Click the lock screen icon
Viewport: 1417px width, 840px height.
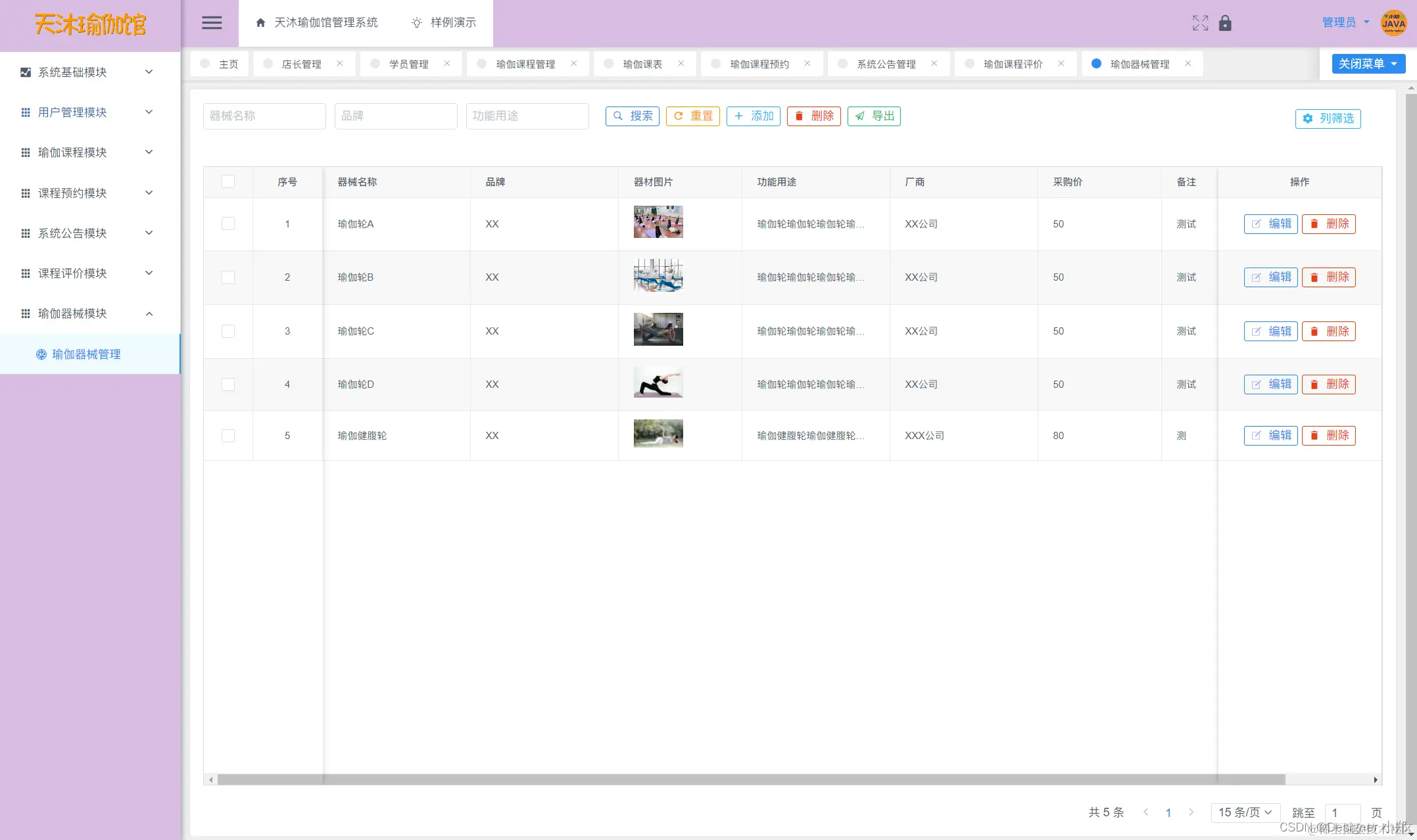click(x=1225, y=23)
